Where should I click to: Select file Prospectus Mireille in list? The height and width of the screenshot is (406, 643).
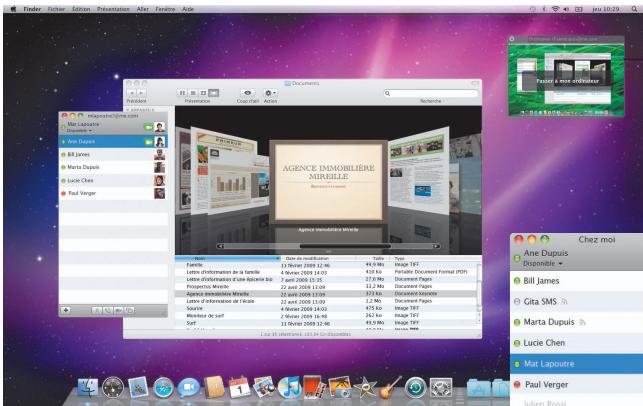(x=327, y=287)
